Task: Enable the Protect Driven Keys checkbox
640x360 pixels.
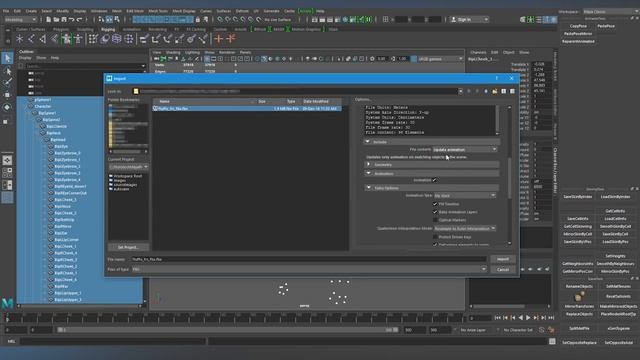Action: 435,237
